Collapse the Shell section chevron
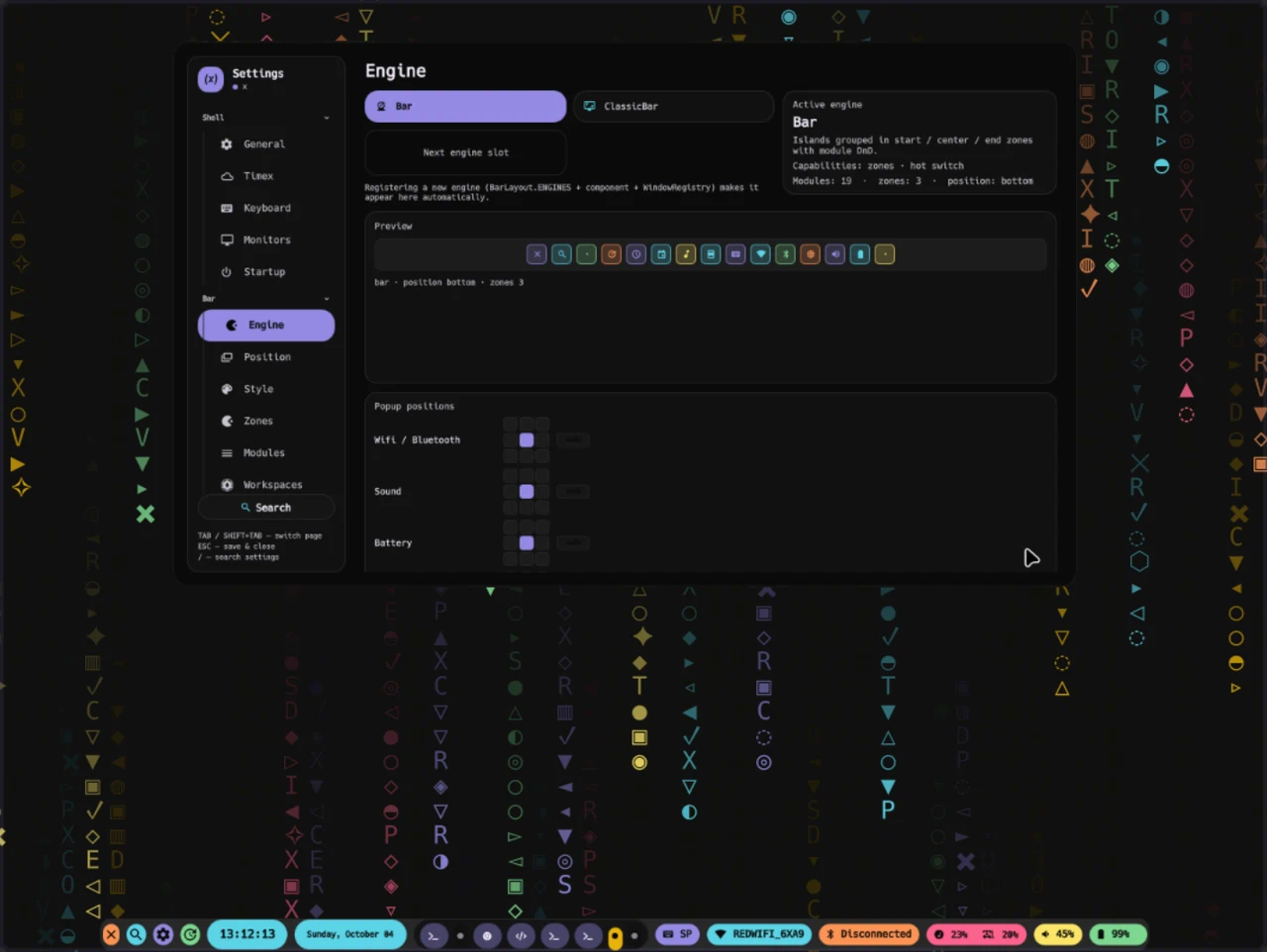 [x=327, y=118]
